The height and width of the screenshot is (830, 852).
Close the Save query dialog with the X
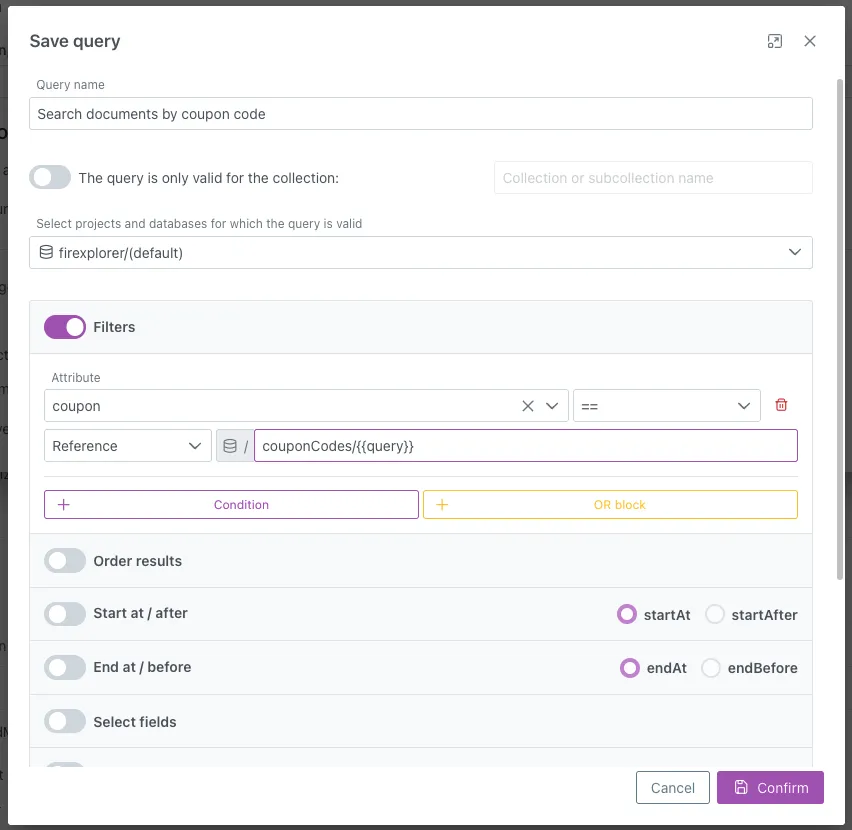[810, 41]
